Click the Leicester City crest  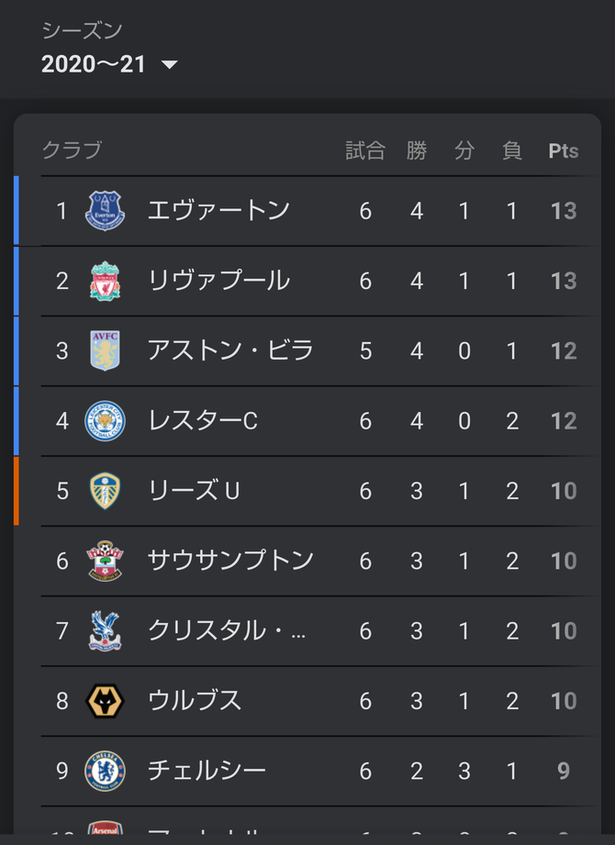(x=105, y=421)
